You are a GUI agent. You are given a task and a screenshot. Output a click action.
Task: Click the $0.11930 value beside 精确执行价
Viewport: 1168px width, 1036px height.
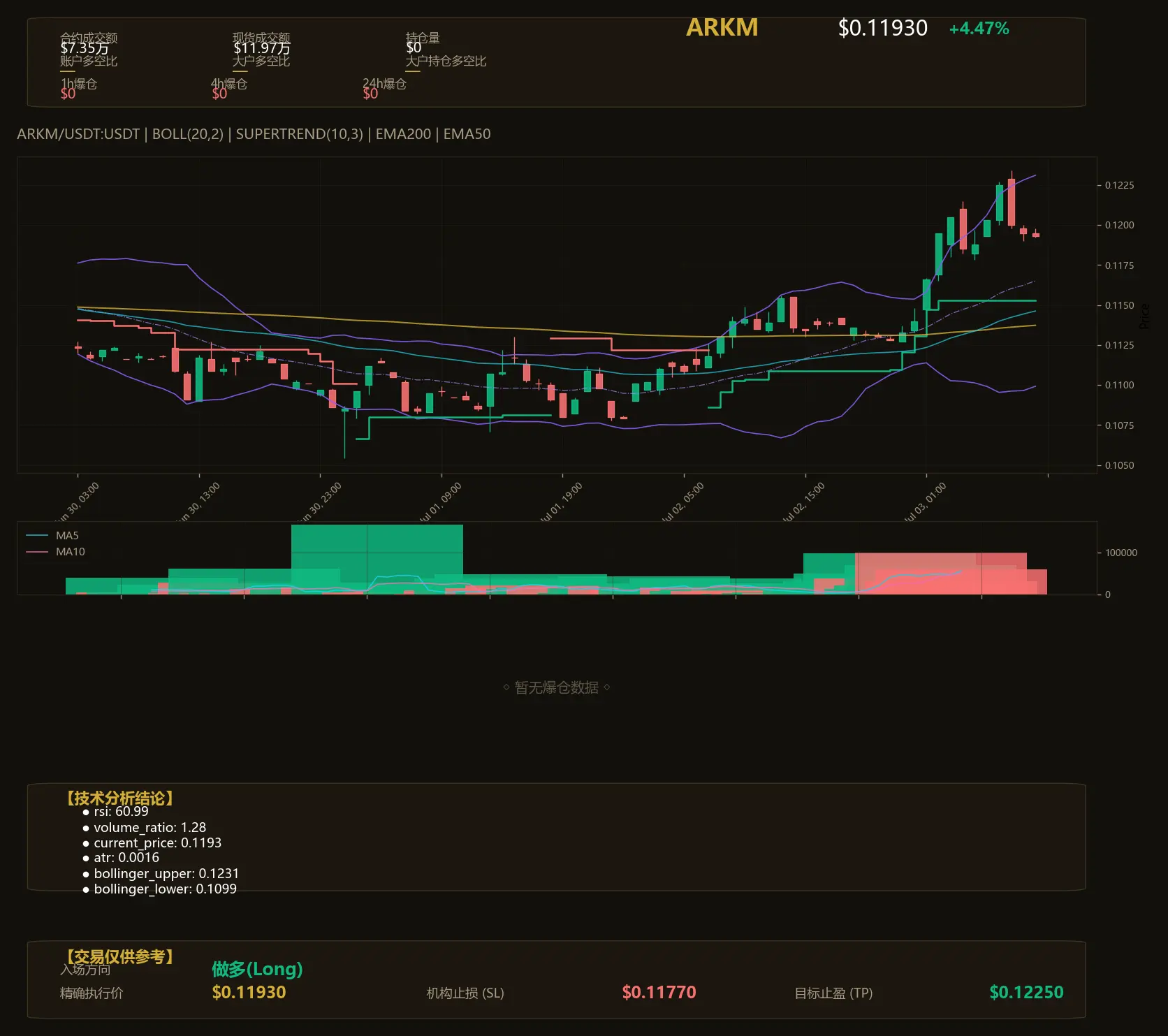(249, 993)
